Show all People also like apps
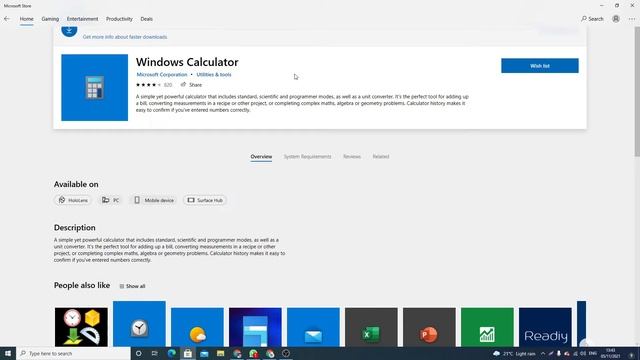 (x=132, y=286)
